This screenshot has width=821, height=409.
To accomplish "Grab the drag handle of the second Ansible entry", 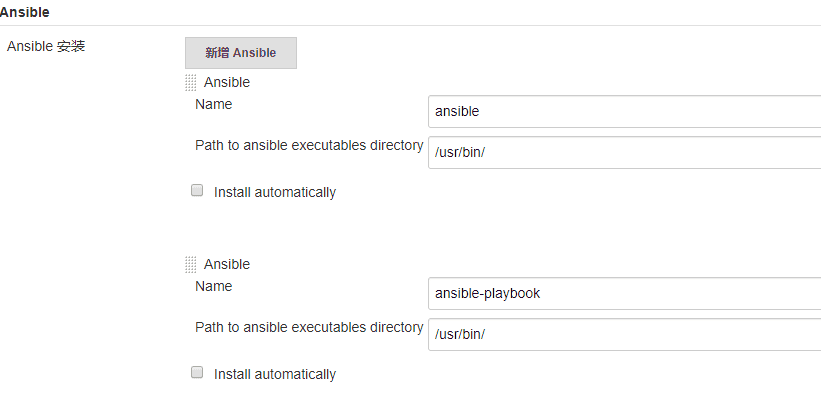I will pyautogui.click(x=191, y=265).
